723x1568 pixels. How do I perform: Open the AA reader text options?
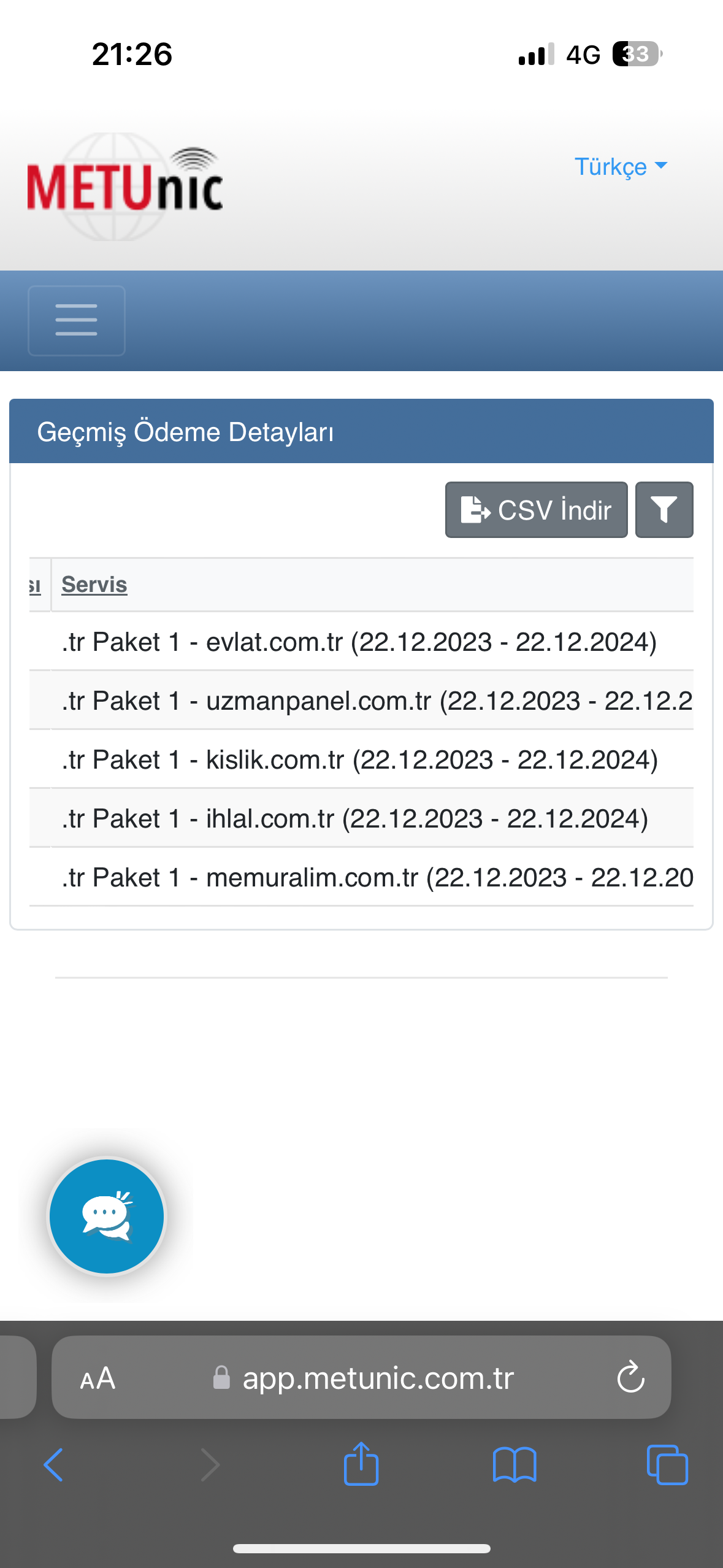click(98, 1378)
